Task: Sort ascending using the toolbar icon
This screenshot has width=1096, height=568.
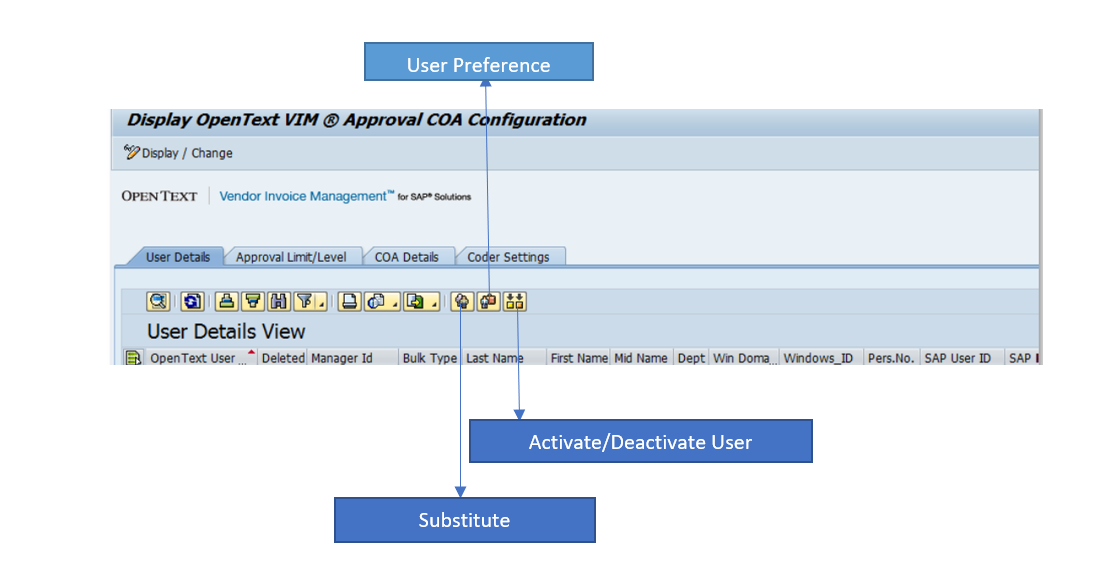Action: [226, 301]
